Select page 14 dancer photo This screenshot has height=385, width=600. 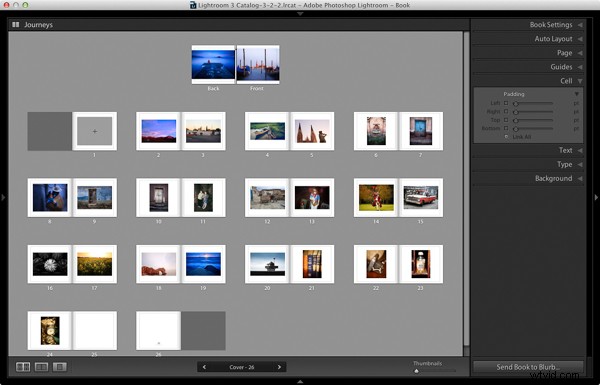click(x=376, y=198)
